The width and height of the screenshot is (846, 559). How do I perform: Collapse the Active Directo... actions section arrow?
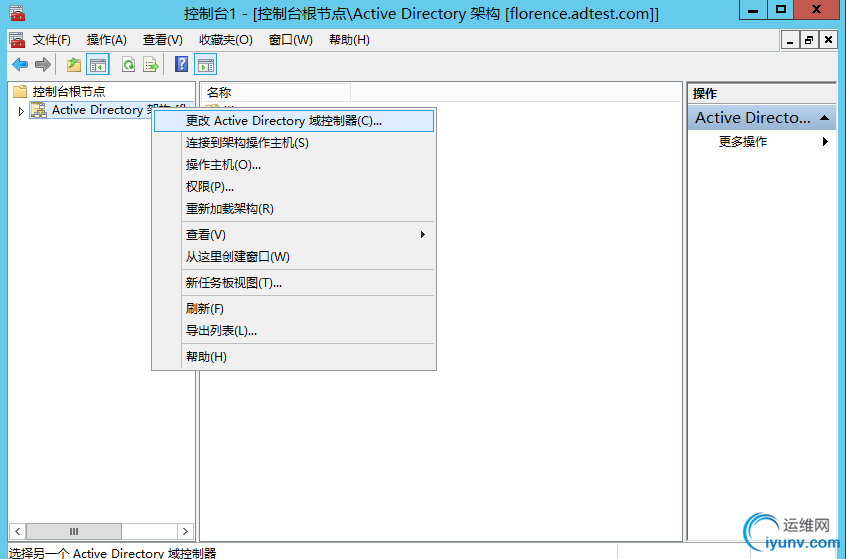[824, 118]
